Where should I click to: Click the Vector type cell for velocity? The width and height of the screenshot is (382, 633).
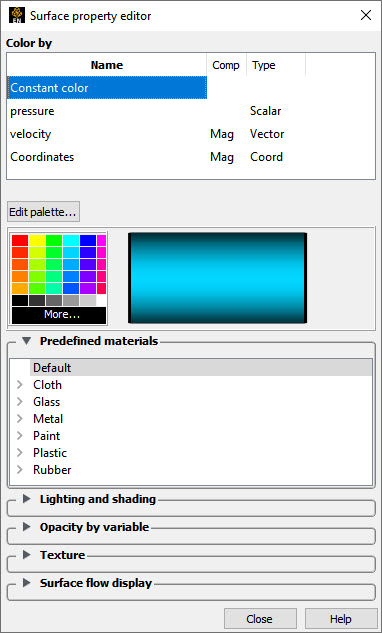click(x=267, y=134)
